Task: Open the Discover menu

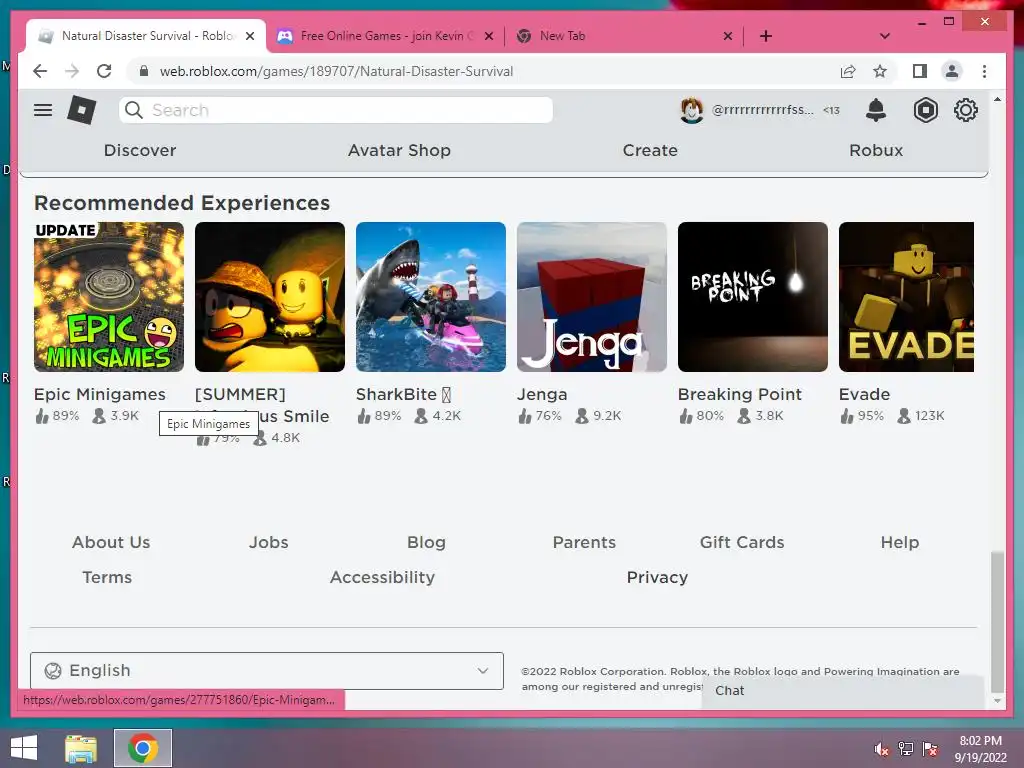Action: click(140, 150)
